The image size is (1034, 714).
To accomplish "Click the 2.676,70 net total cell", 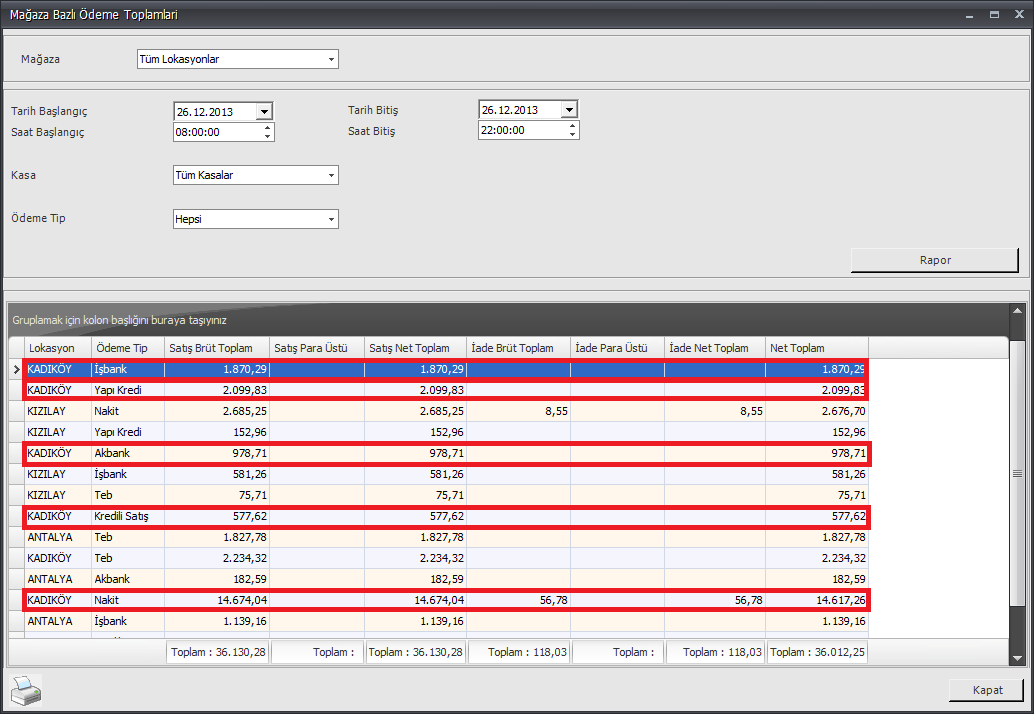I will (816, 411).
